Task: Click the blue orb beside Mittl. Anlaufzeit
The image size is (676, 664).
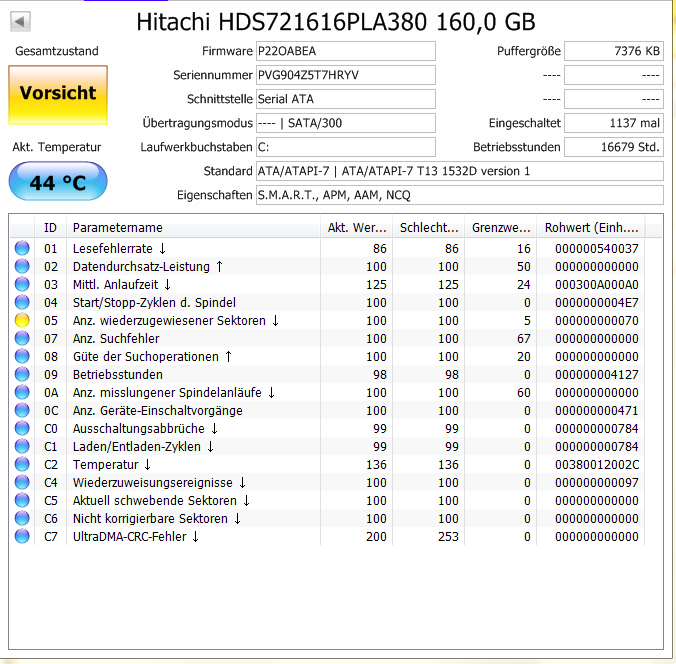Action: (x=22, y=285)
